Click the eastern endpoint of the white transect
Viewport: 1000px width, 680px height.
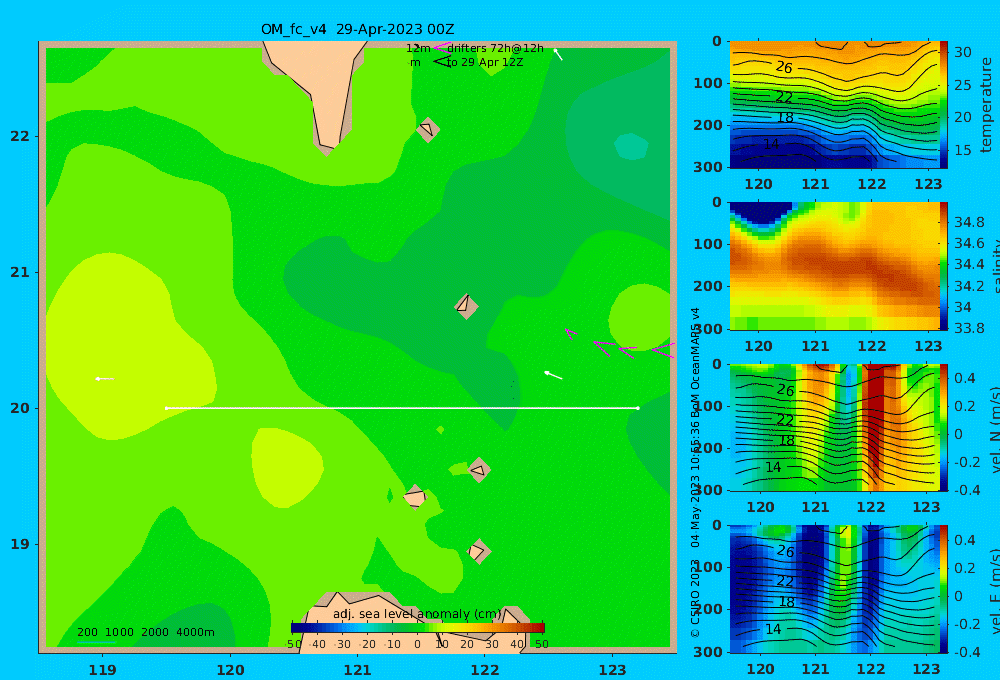click(638, 408)
